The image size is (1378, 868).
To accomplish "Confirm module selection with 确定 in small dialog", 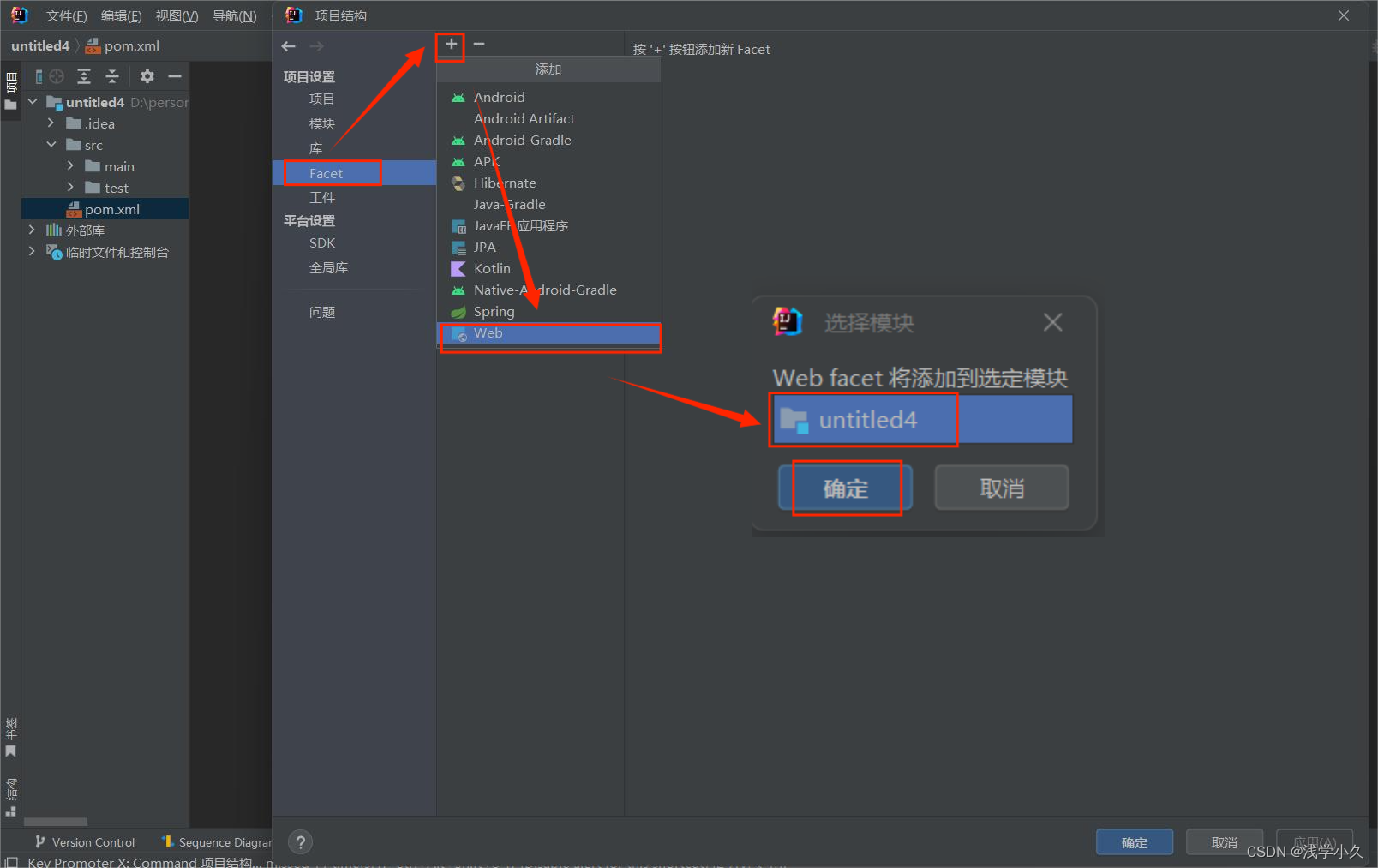I will (x=845, y=488).
